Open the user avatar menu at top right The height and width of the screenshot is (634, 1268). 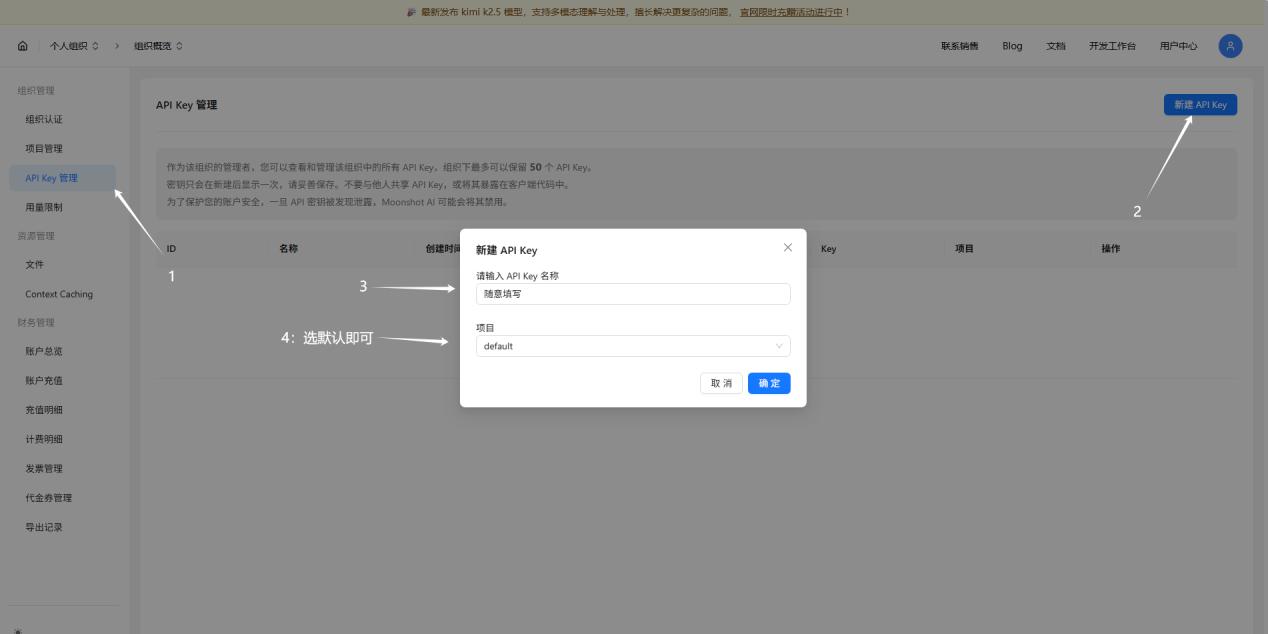click(1231, 45)
